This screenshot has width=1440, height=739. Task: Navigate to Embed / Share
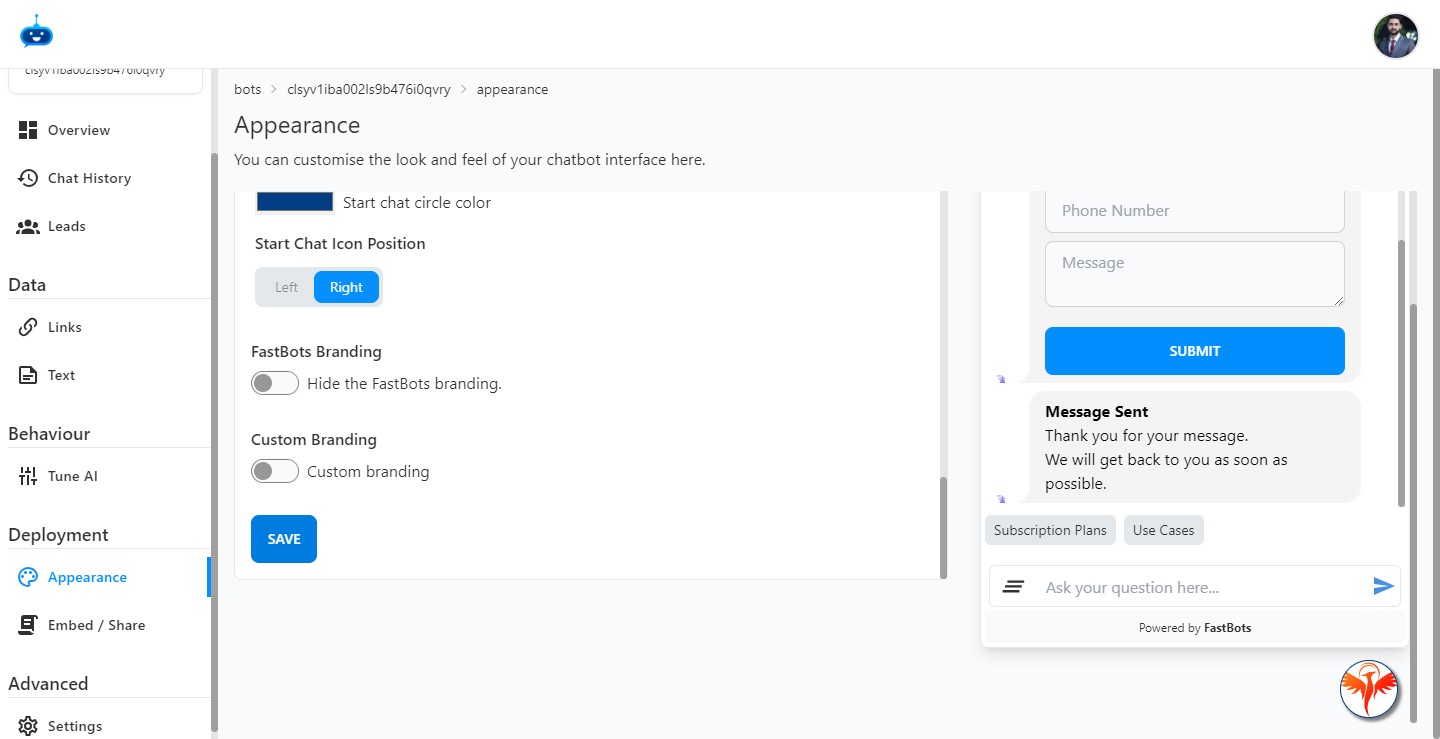coord(97,624)
